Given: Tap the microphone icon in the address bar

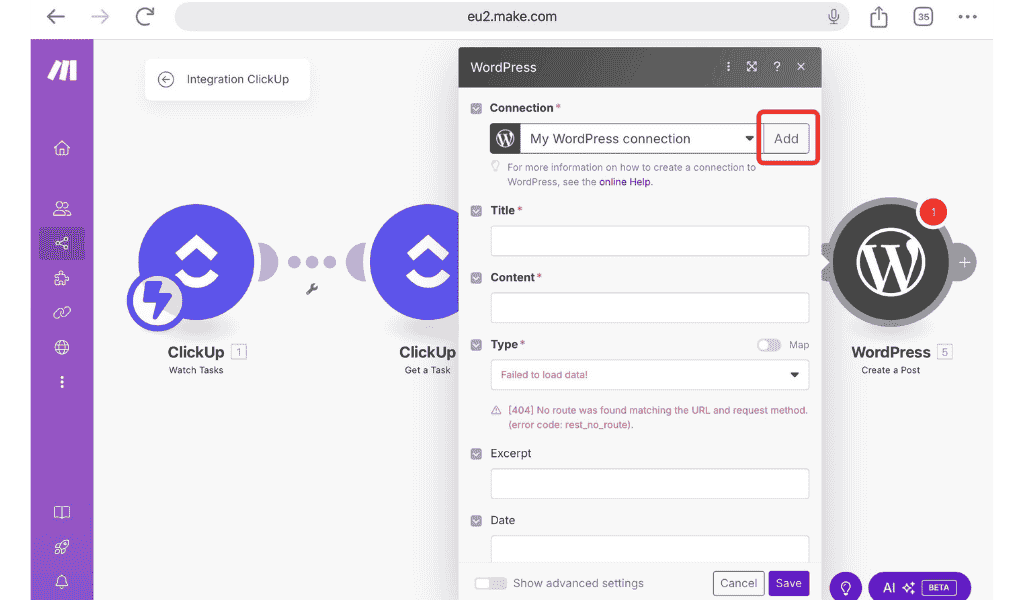Looking at the screenshot, I should pos(833,16).
